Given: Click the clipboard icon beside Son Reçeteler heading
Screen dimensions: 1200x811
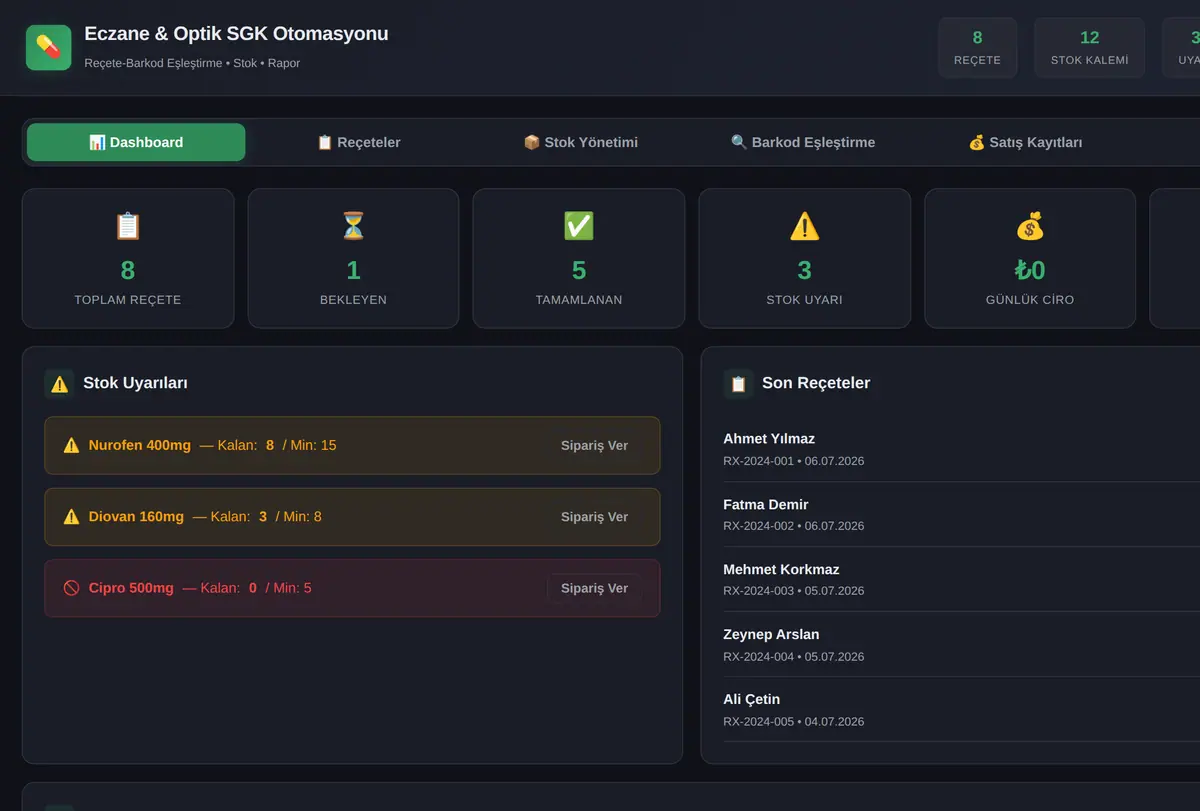Looking at the screenshot, I should tap(738, 383).
